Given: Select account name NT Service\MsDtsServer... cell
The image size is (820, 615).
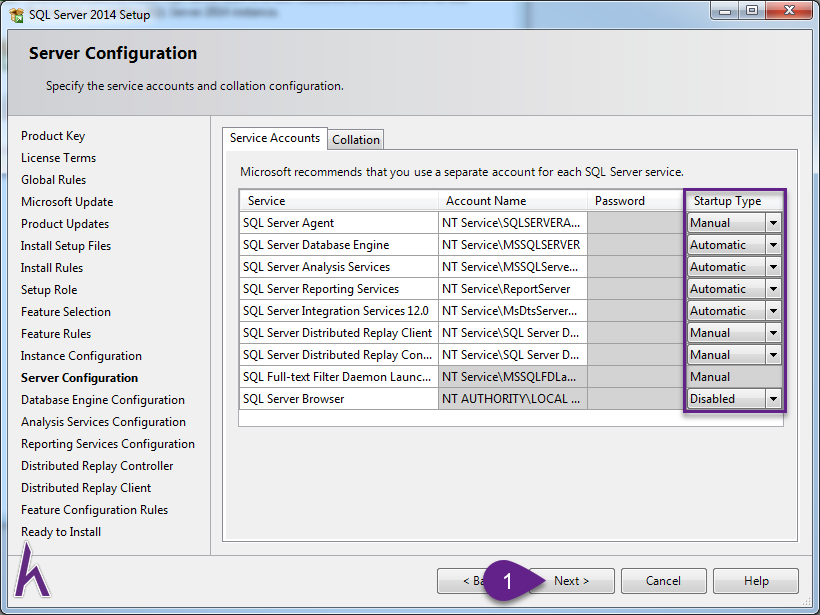Looking at the screenshot, I should click(x=512, y=311).
